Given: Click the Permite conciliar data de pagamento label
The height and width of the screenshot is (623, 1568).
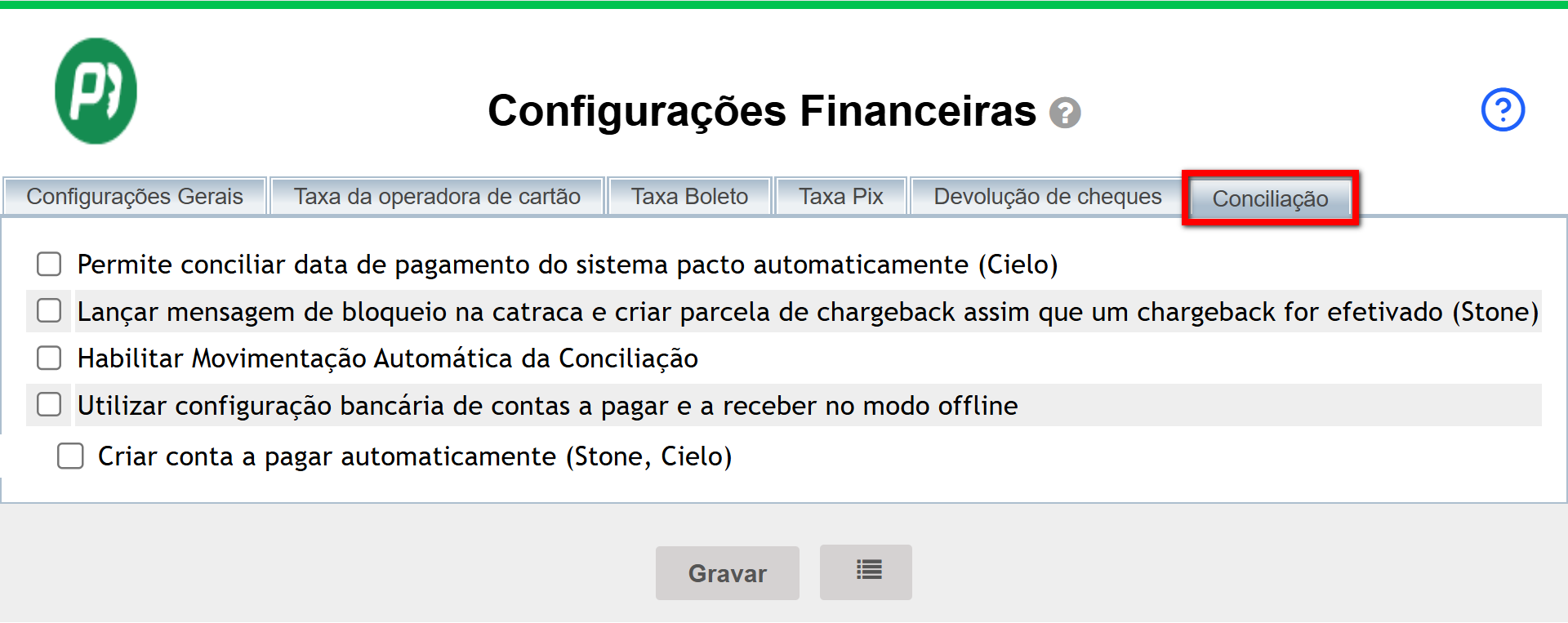Looking at the screenshot, I should click(x=567, y=265).
